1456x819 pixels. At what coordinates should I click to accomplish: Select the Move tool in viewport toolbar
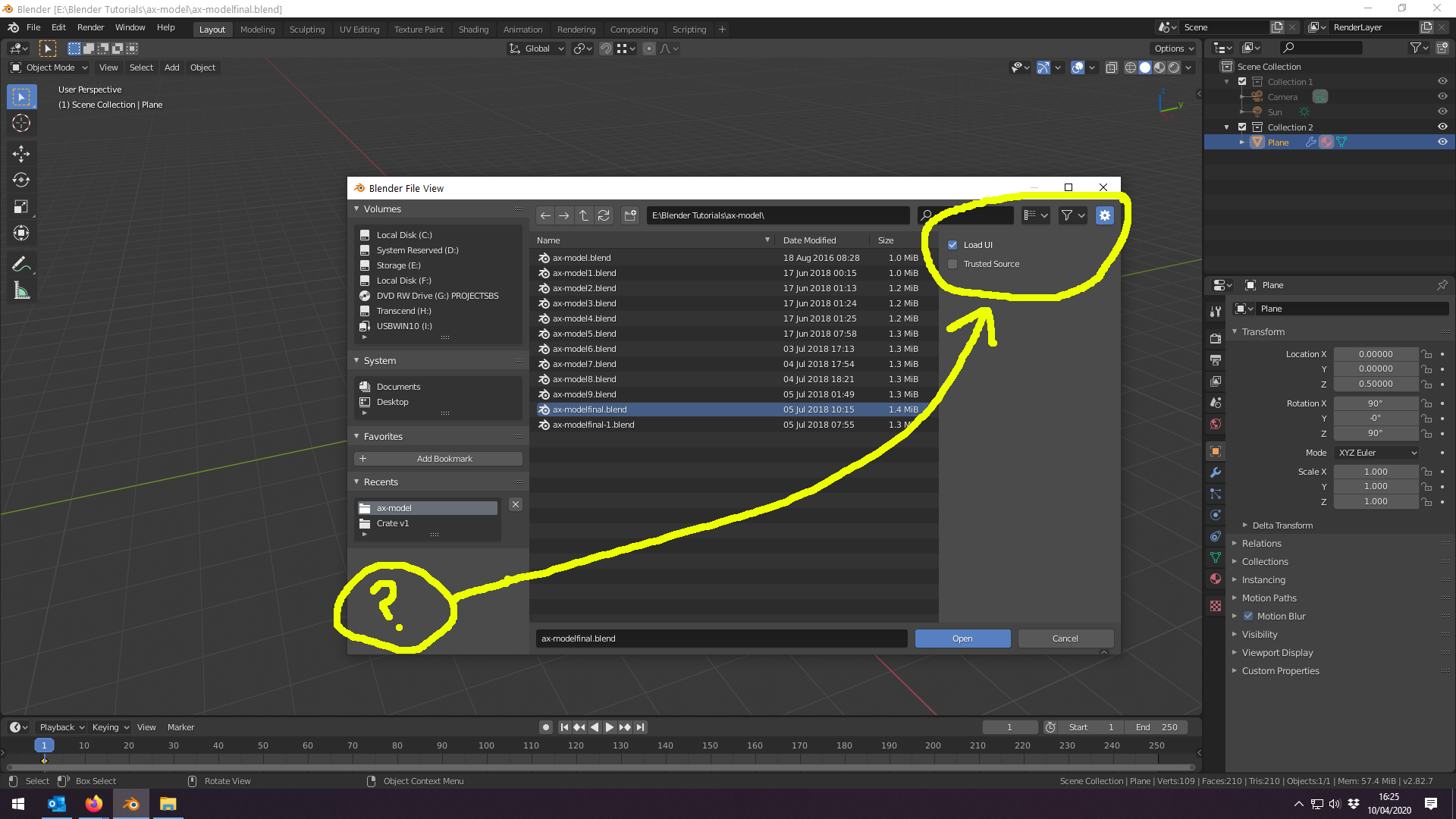pyautogui.click(x=21, y=153)
